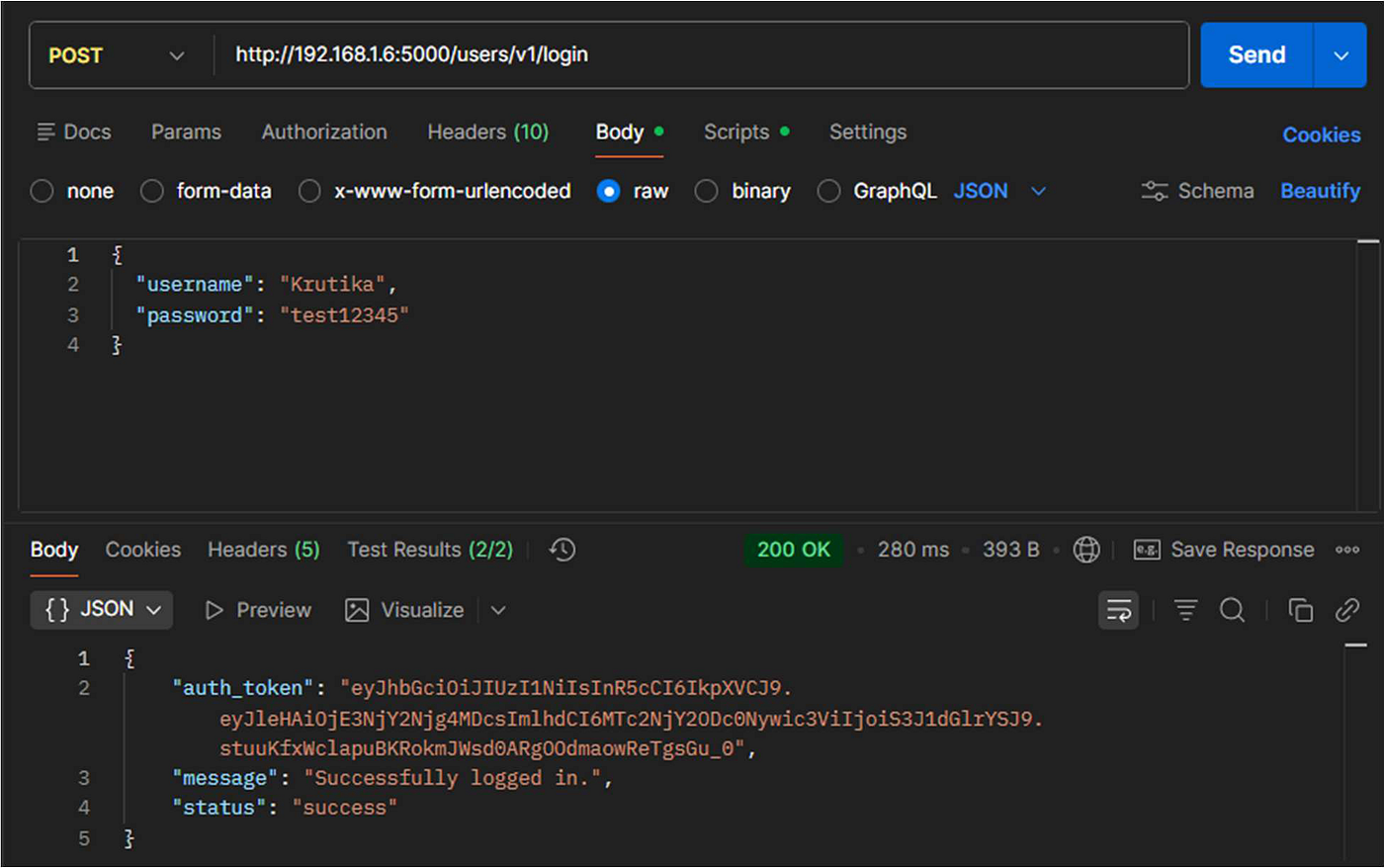Open the Docs tab
The width and height of the screenshot is (1384, 868).
74,131
